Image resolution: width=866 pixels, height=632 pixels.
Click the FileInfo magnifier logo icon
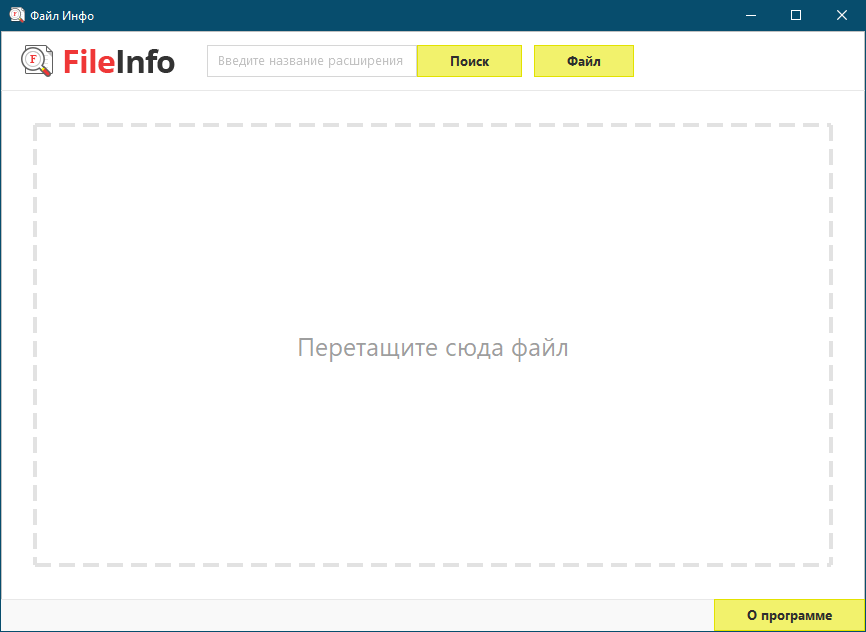coord(38,61)
